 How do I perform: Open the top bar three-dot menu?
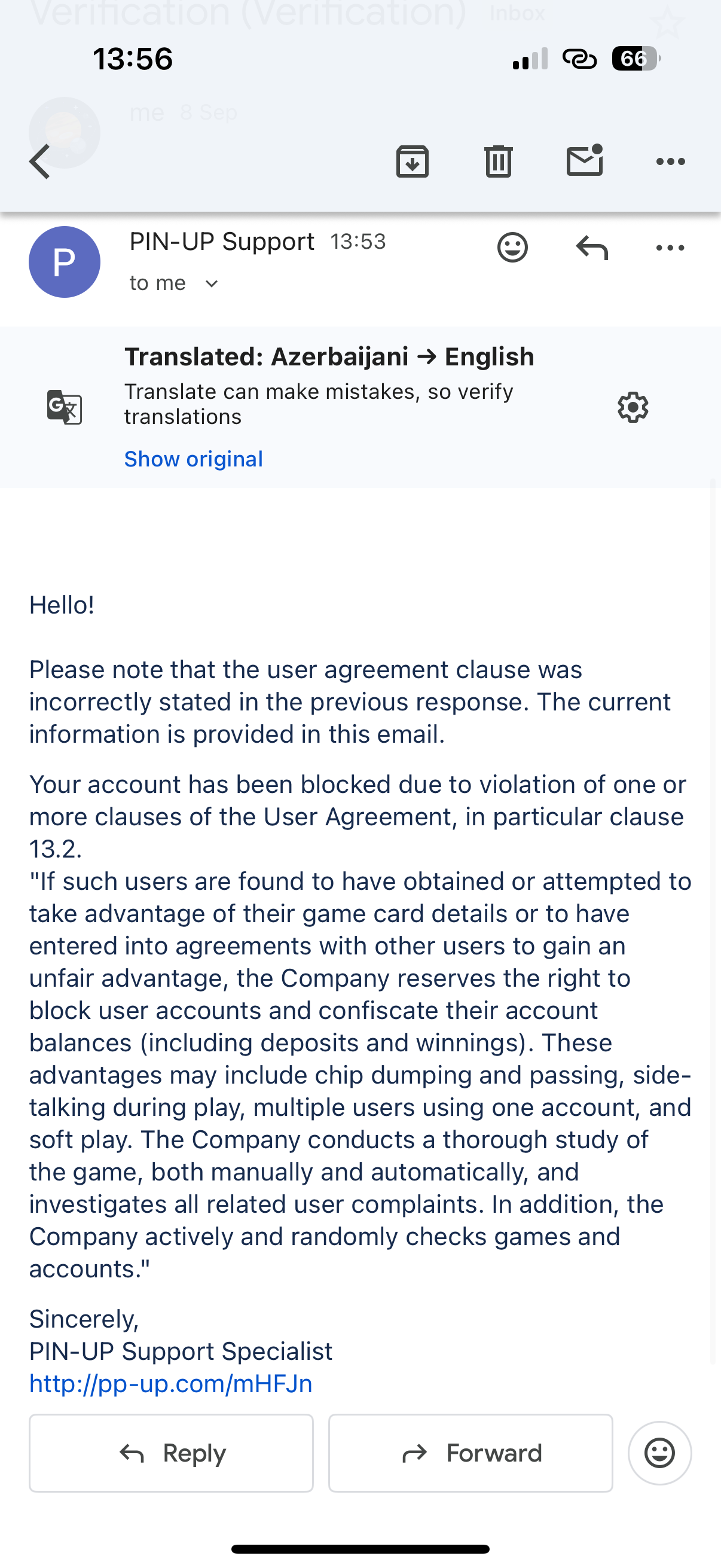[670, 162]
